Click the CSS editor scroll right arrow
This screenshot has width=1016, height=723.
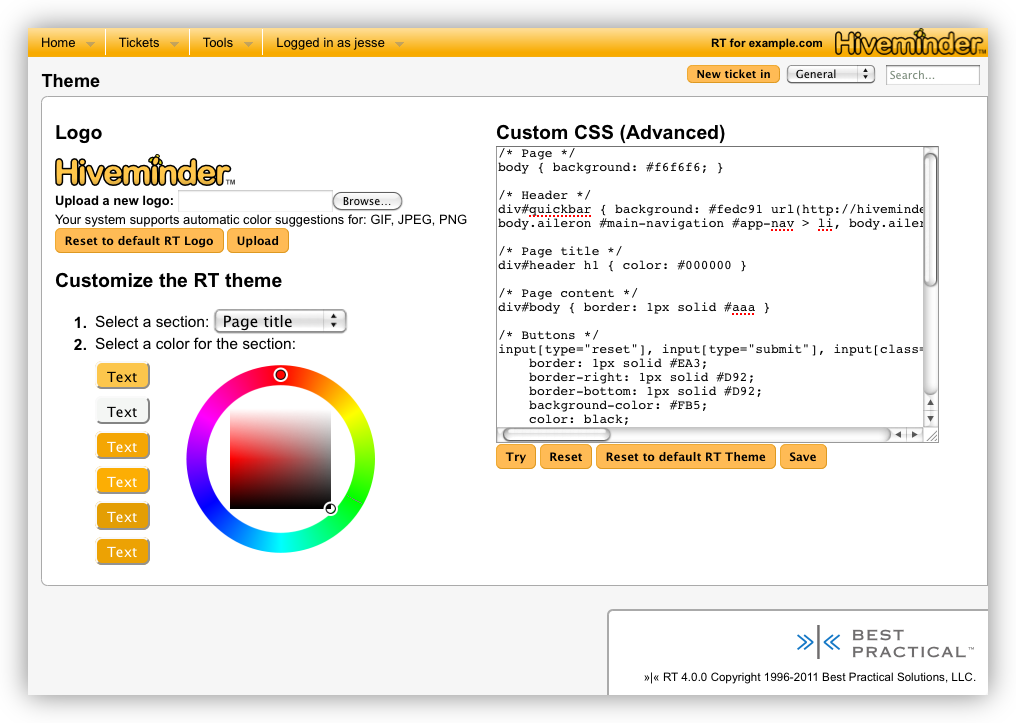914,435
